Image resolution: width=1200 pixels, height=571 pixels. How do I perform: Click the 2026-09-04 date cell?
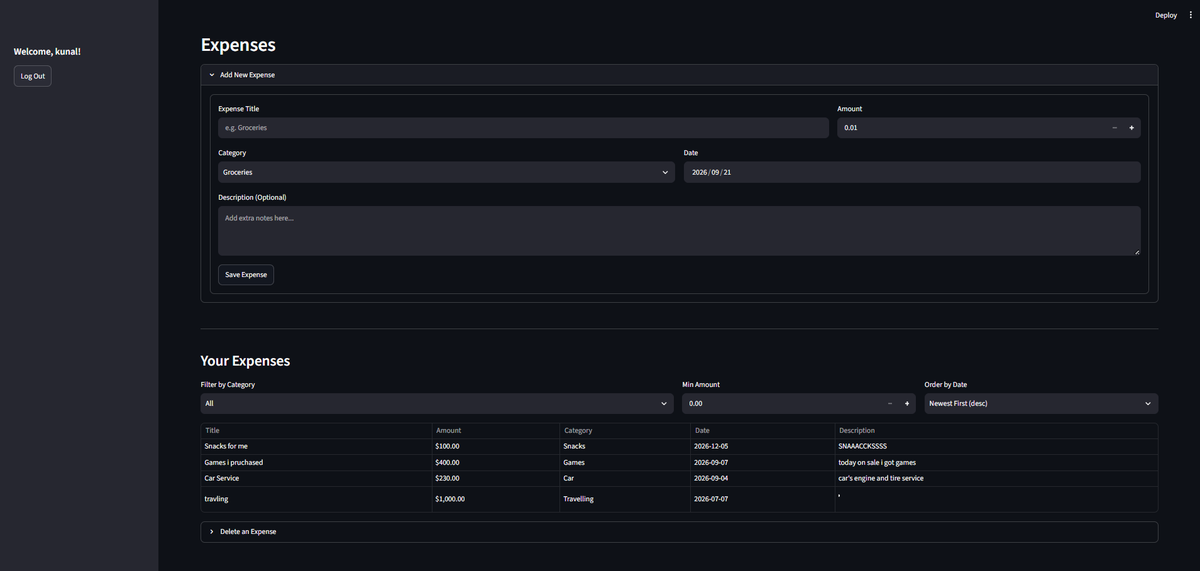[x=762, y=478]
